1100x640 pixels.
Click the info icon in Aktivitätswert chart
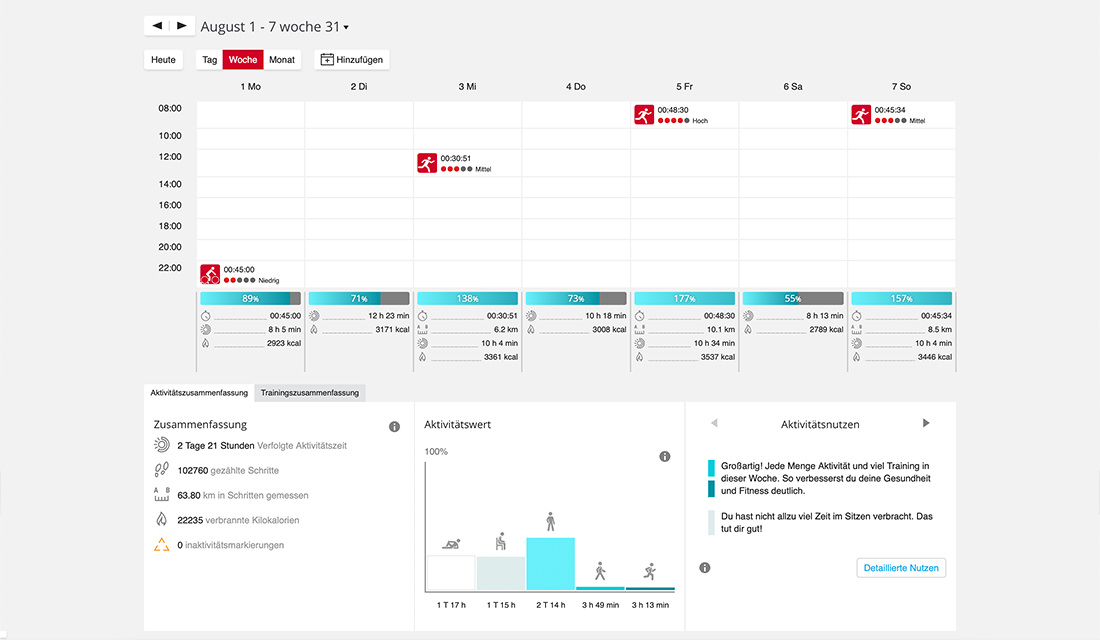click(x=664, y=457)
